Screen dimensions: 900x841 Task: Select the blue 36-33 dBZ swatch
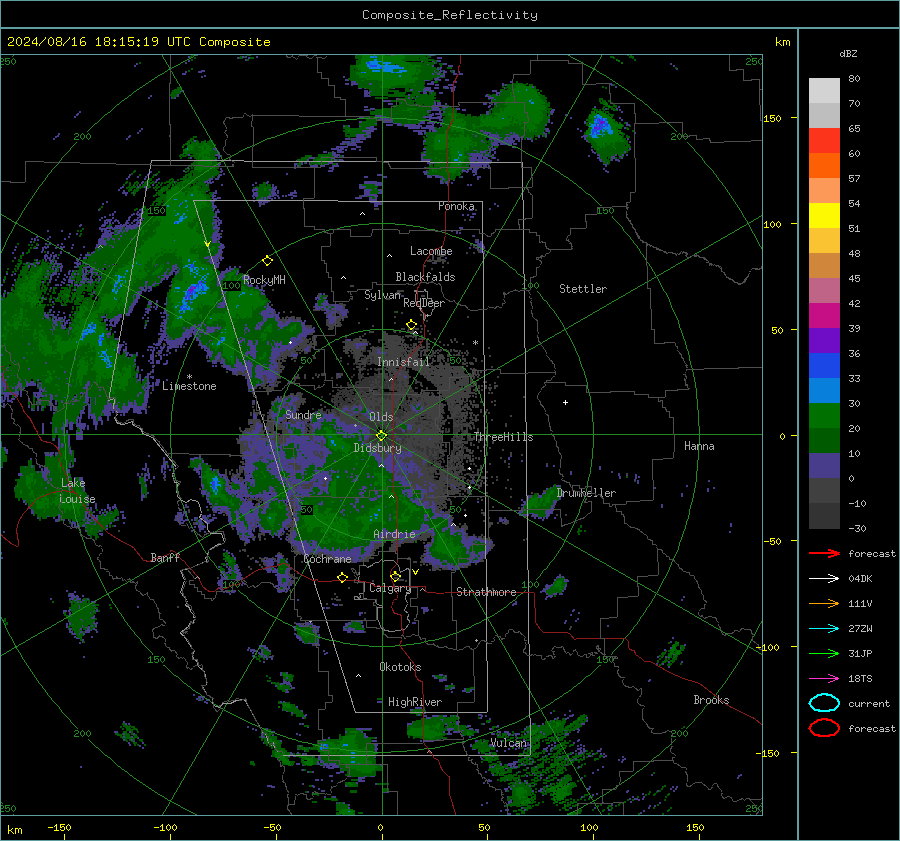tap(824, 366)
